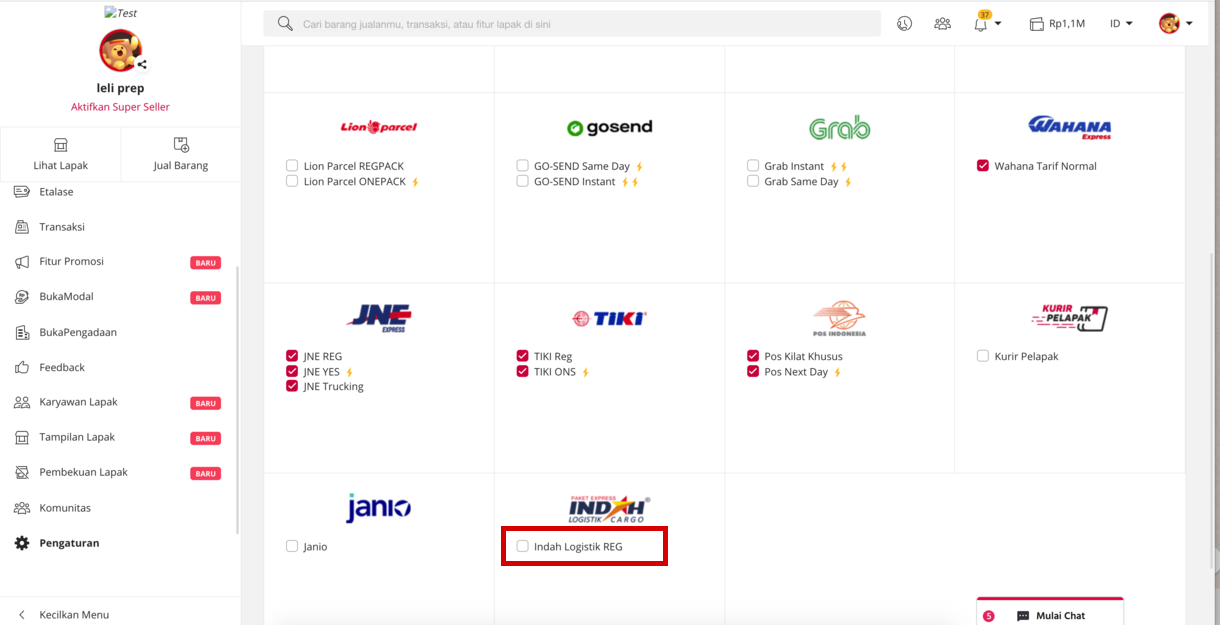Select Fitur Promosi in the sidebar
The height and width of the screenshot is (625, 1220).
click(x=71, y=262)
